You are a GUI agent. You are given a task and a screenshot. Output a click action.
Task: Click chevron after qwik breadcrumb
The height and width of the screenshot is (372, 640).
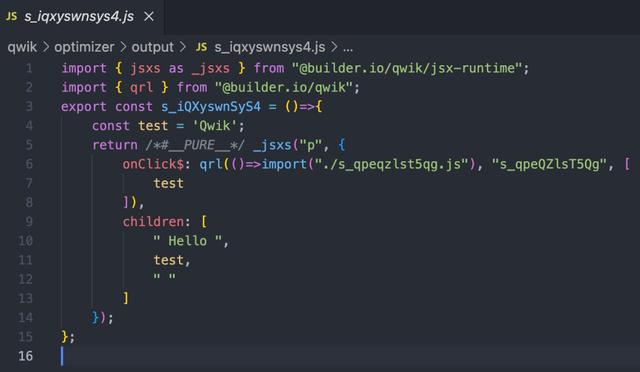46,47
